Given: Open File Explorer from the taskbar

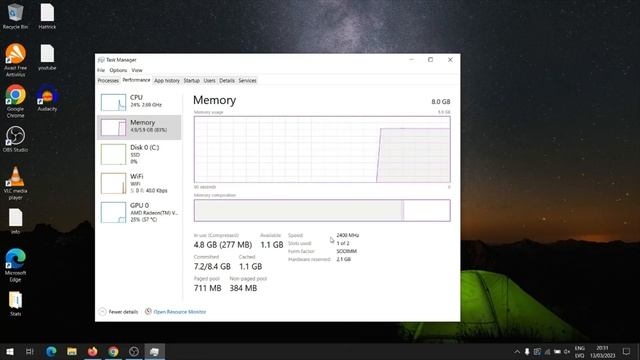Looking at the screenshot, I should (72, 351).
